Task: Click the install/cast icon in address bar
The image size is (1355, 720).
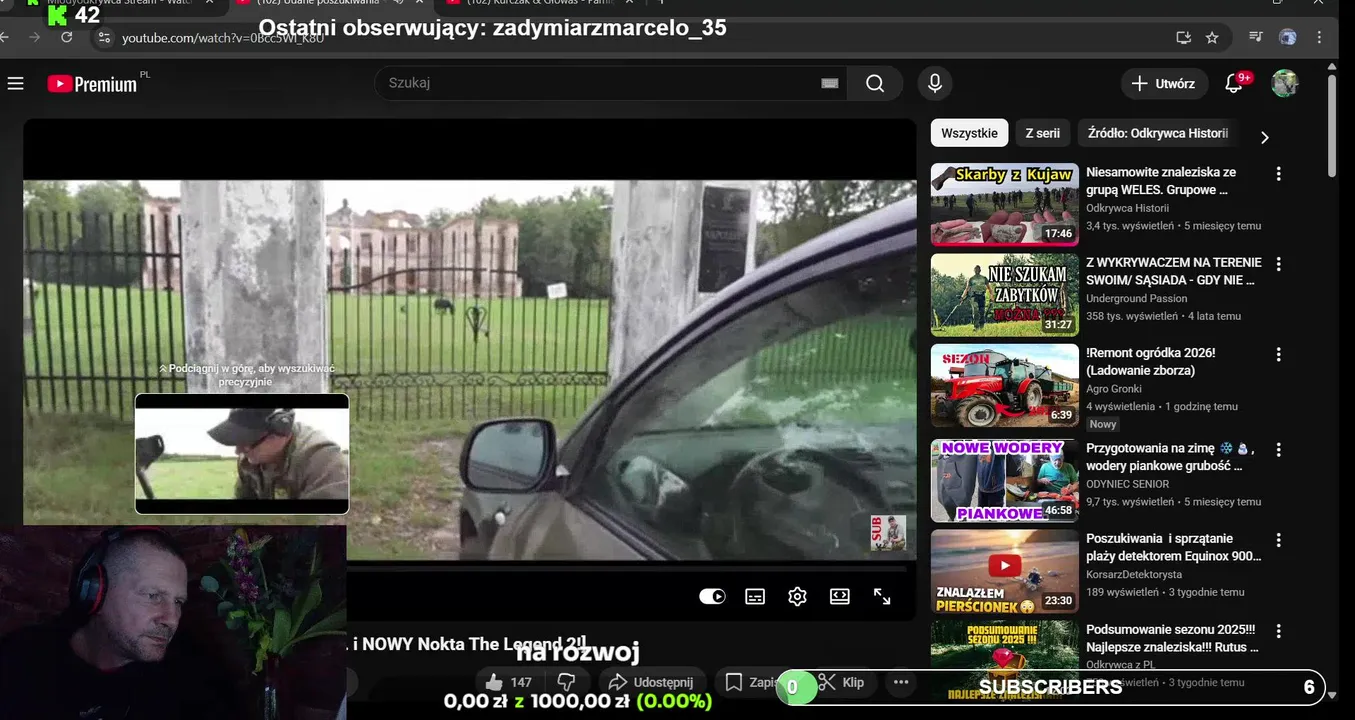Action: 1183,37
